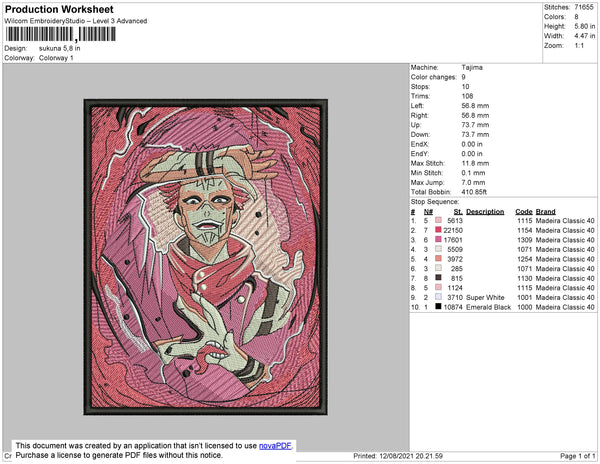Viewport: 600px width, 464px height.
Task: Click the Stitches value 71655
Action: coord(584,7)
